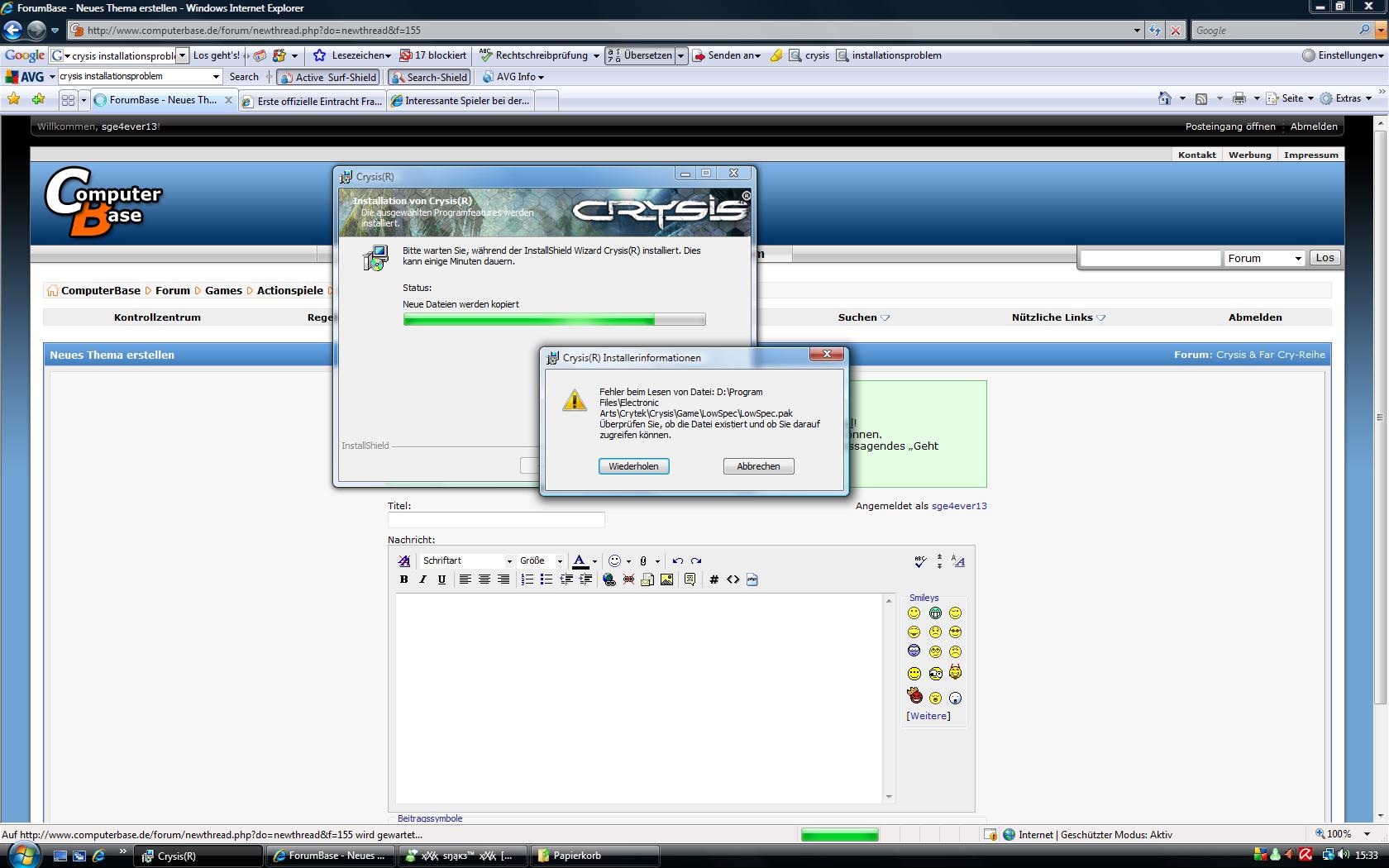Align text right in editor
Screen dimensions: 1389x868
(x=503, y=579)
